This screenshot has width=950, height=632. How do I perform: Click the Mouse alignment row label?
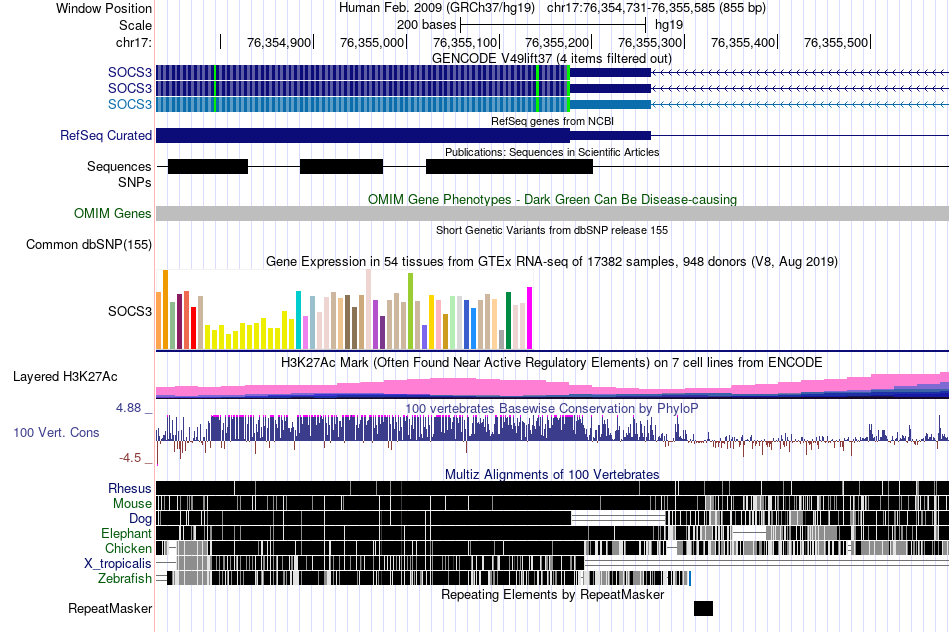132,504
